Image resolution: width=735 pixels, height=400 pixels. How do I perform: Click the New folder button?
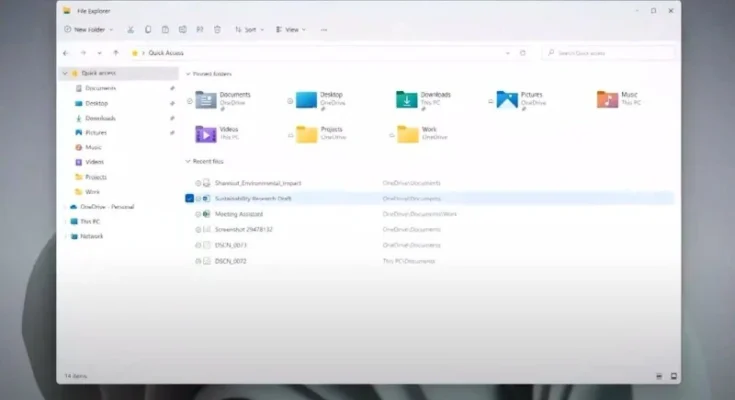tap(89, 30)
